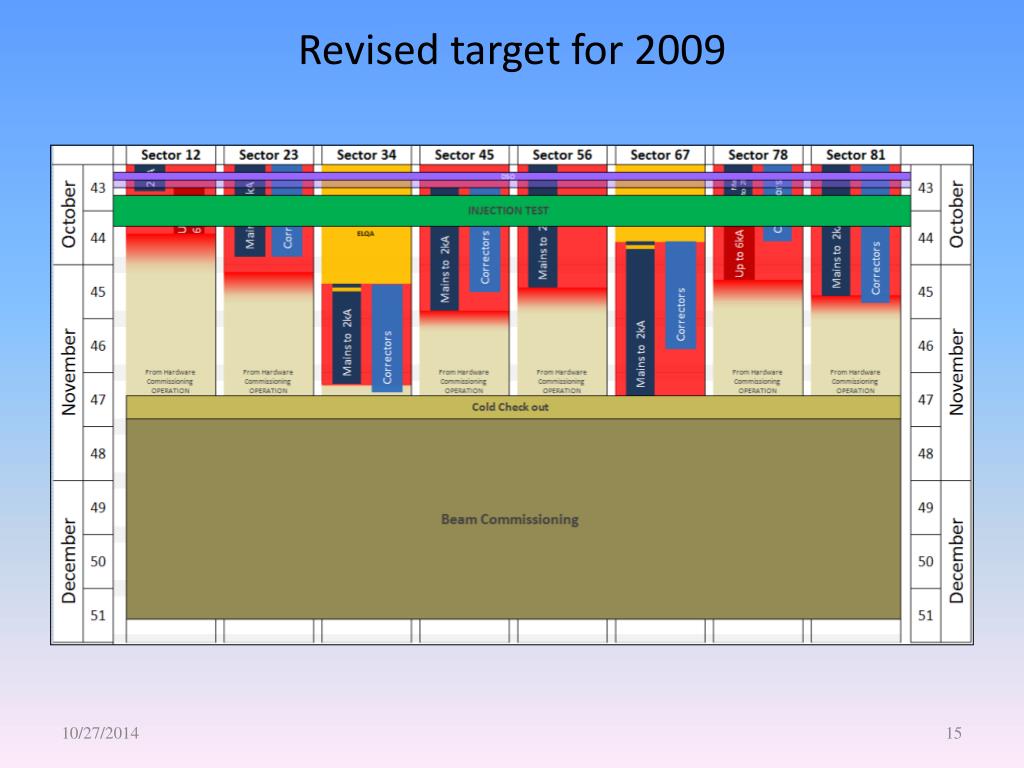
Task: Click the right-side "December" month label
Action: pyautogui.click(x=956, y=561)
